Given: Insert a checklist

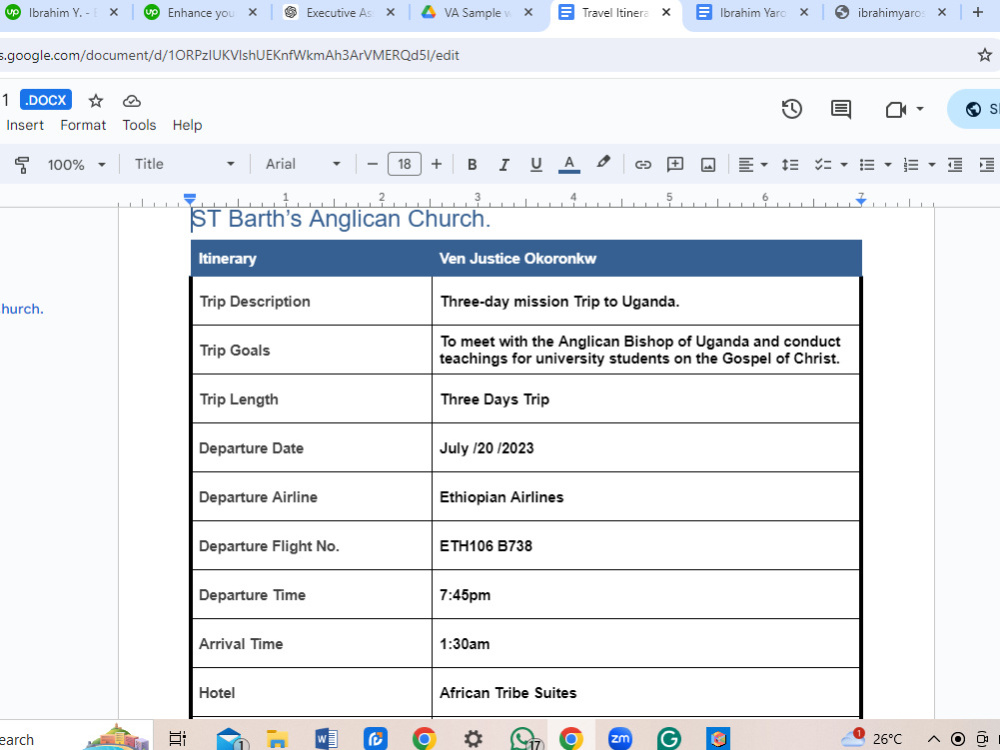Looking at the screenshot, I should 823,165.
